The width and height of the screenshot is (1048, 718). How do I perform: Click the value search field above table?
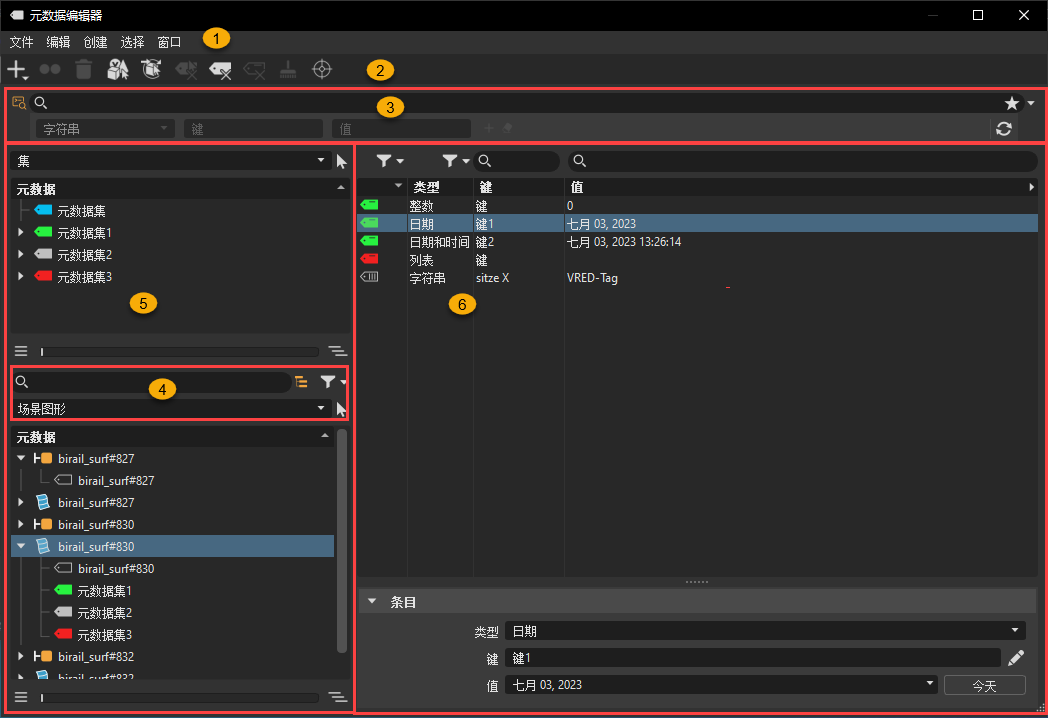click(803, 160)
